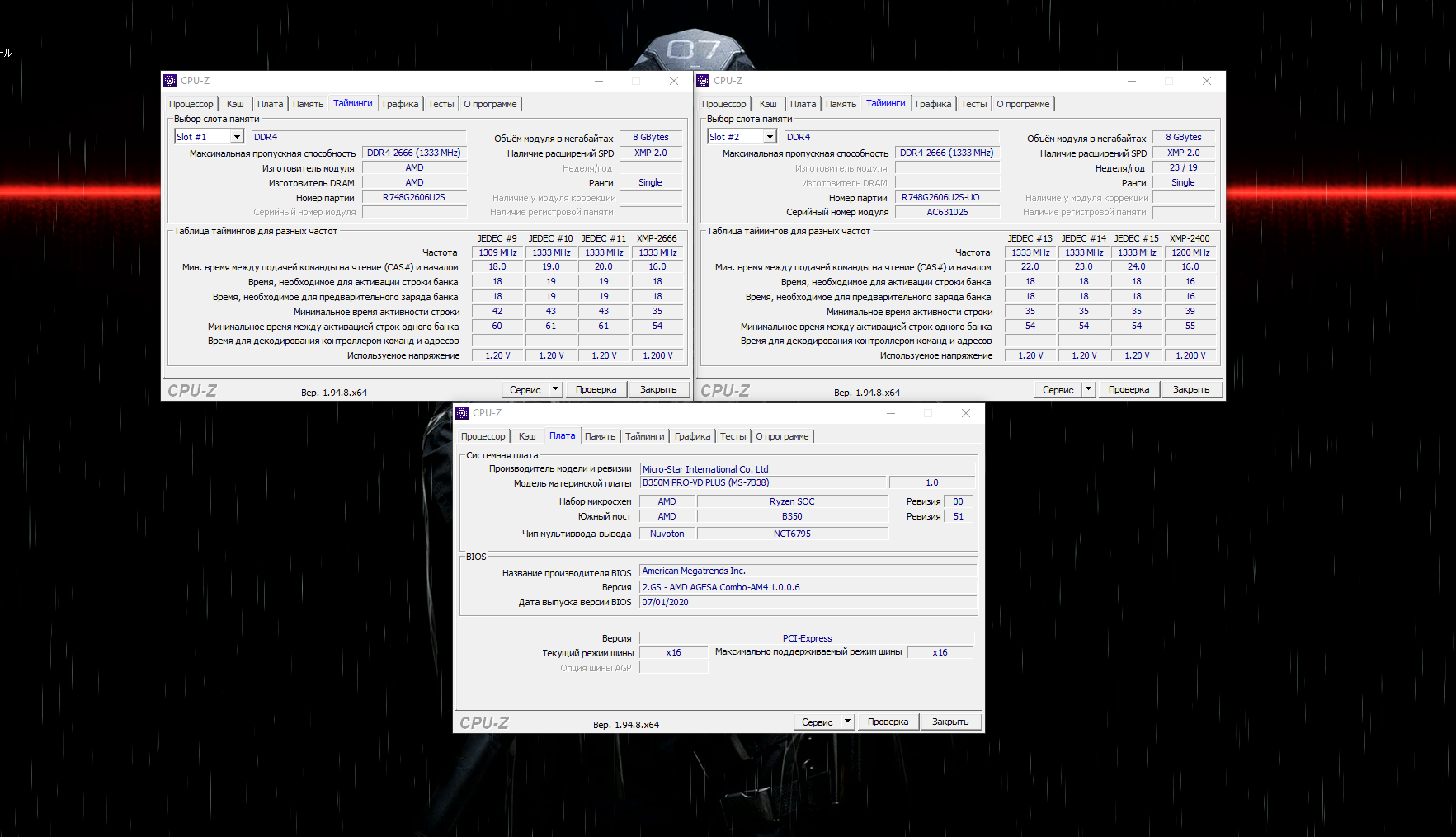The height and width of the screenshot is (837, 1456).
Task: Click Закрыть button in motherboard window
Action: 950,722
